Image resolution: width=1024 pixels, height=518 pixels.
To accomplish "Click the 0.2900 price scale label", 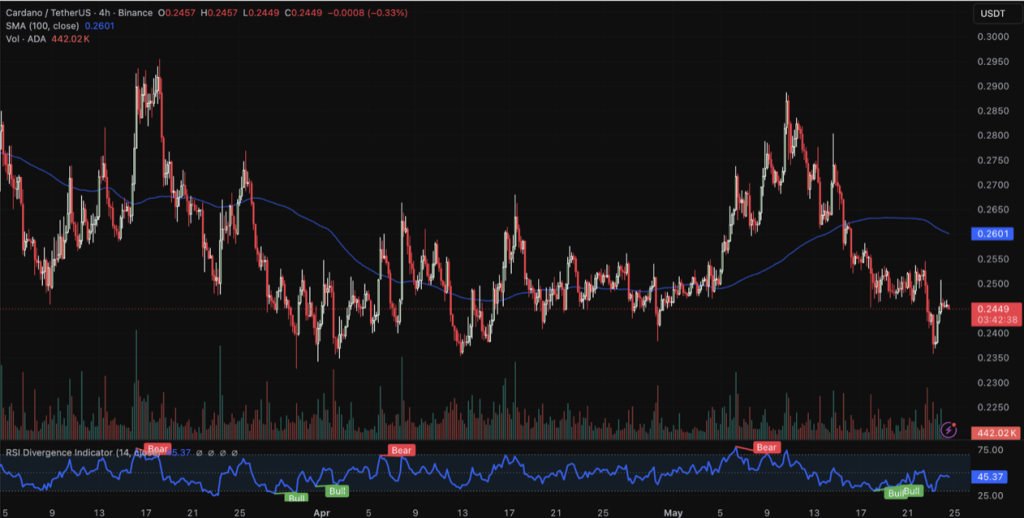I will pyautogui.click(x=992, y=86).
